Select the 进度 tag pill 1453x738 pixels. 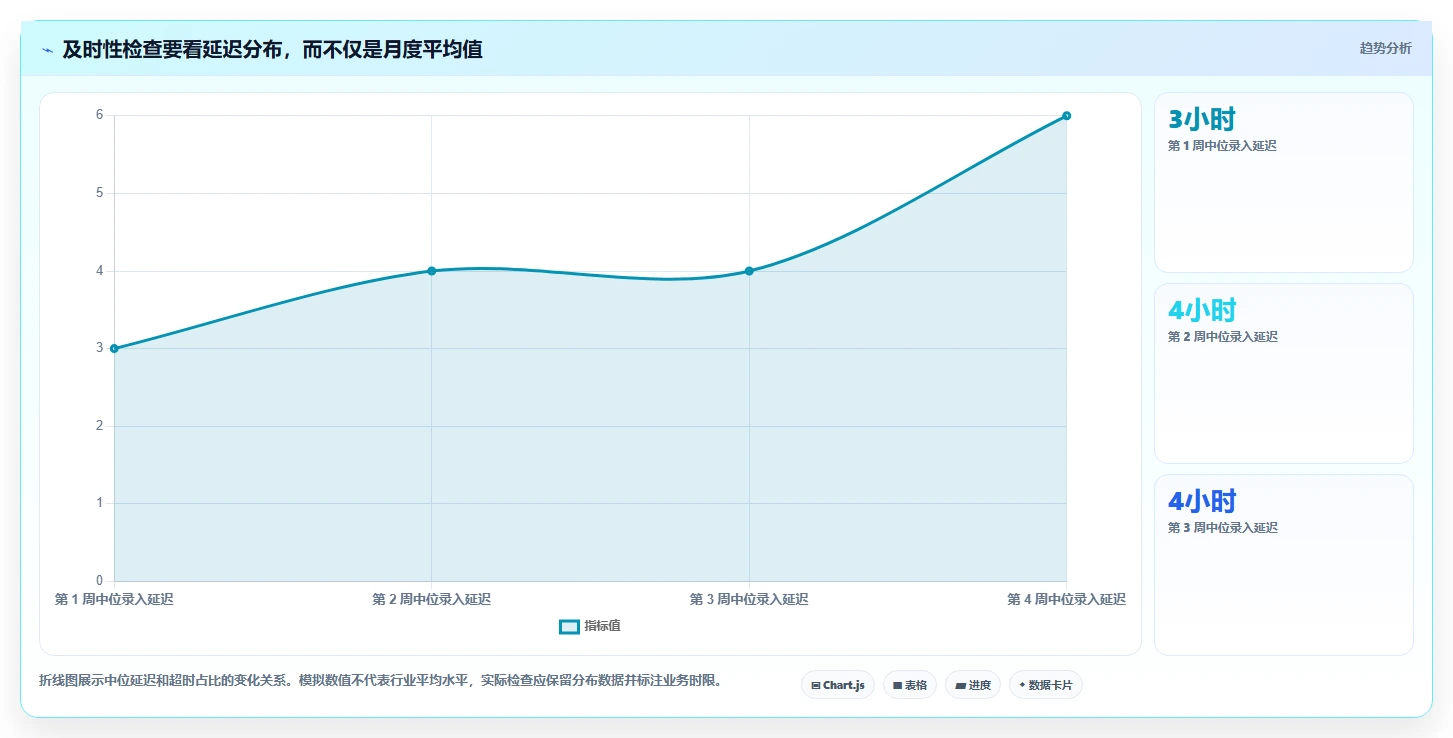973,685
